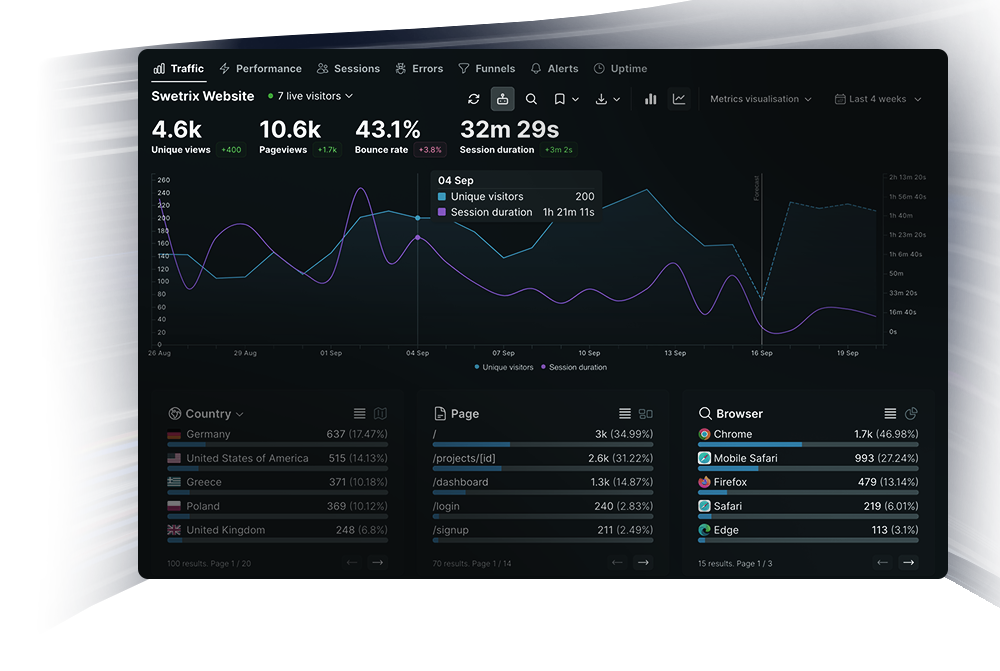
Task: Click the magnifier icon beside Browser heading
Action: [705, 413]
